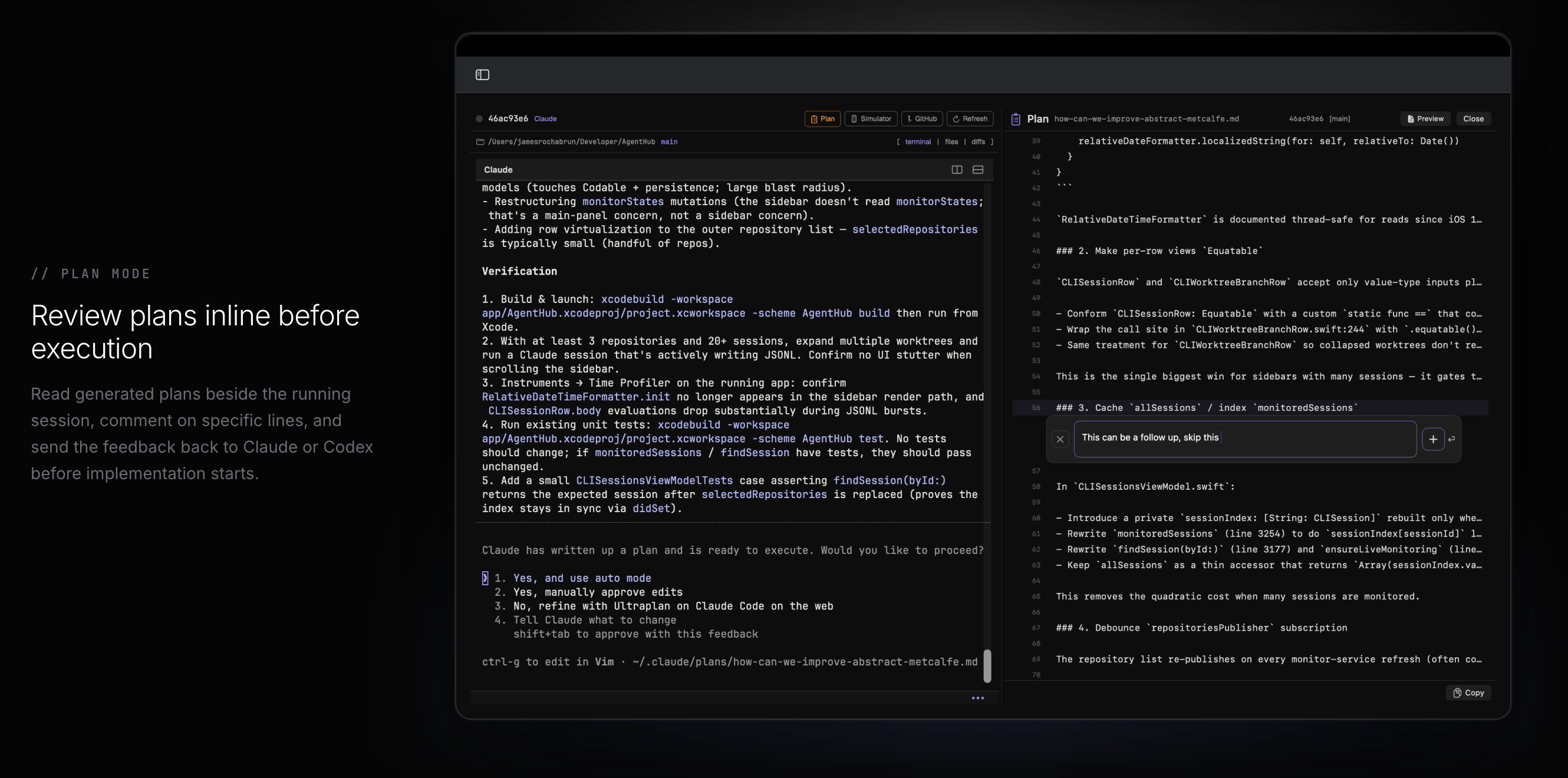Click the [main] branch tag in Plan header
Image resolution: width=1568 pixels, height=778 pixels.
coord(1339,118)
